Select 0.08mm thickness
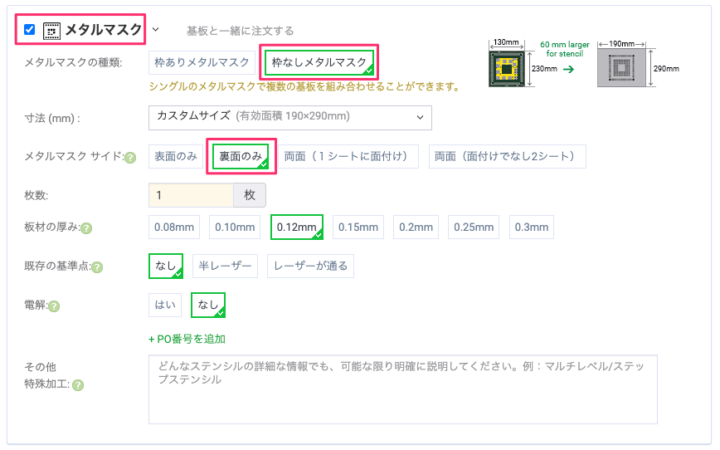The width and height of the screenshot is (720, 450). 174,227
